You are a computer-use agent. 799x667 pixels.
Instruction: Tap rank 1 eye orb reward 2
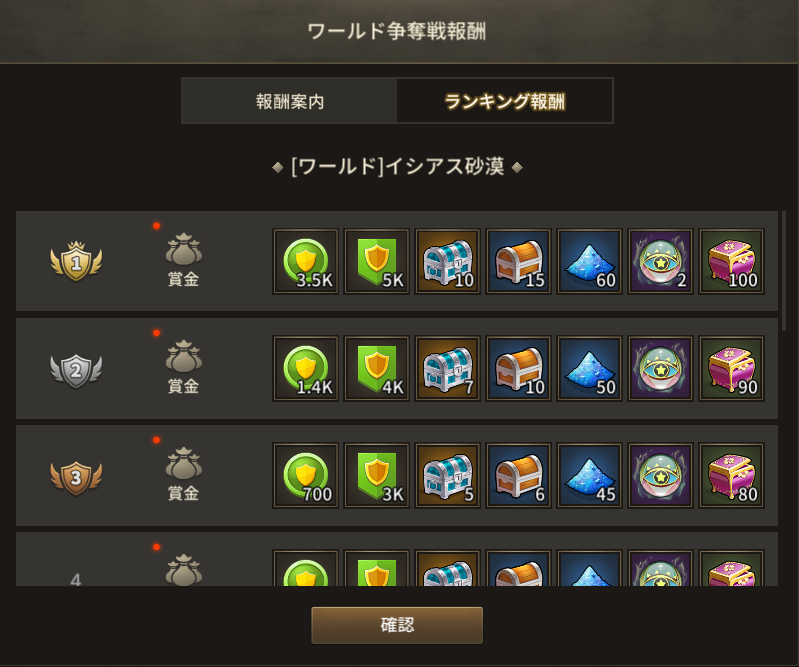click(660, 261)
